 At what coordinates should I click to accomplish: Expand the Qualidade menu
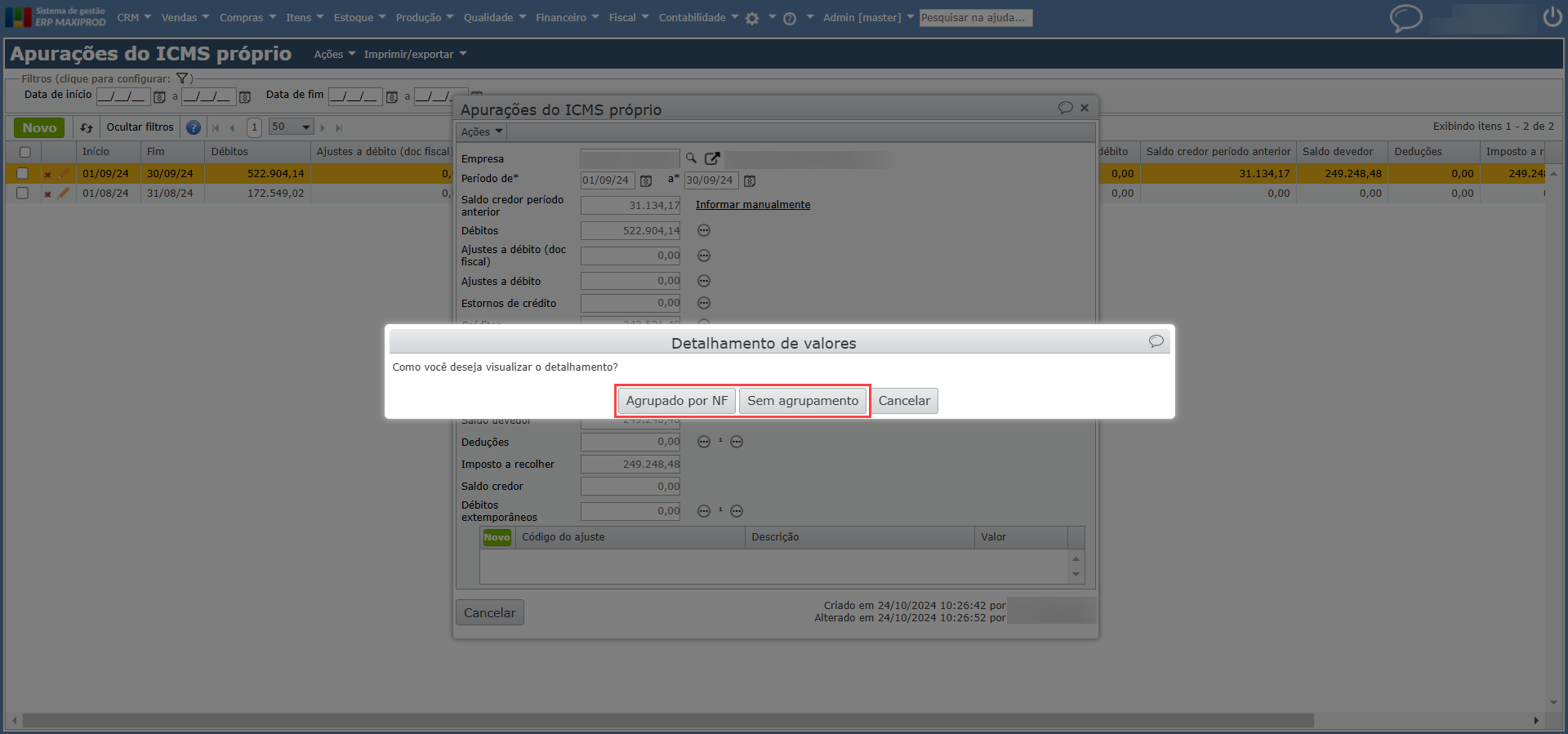click(495, 17)
